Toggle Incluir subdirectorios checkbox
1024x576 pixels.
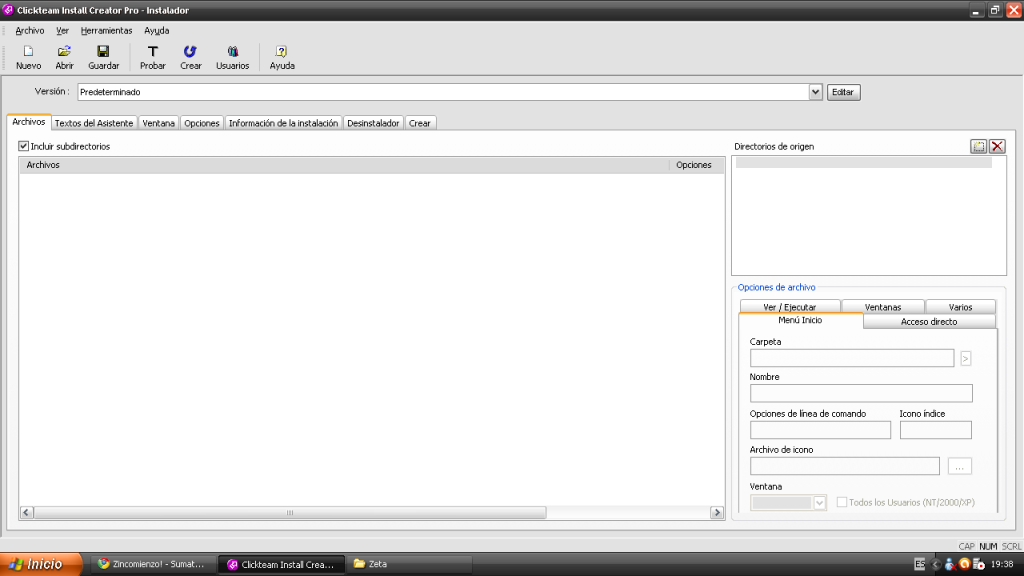click(24, 146)
